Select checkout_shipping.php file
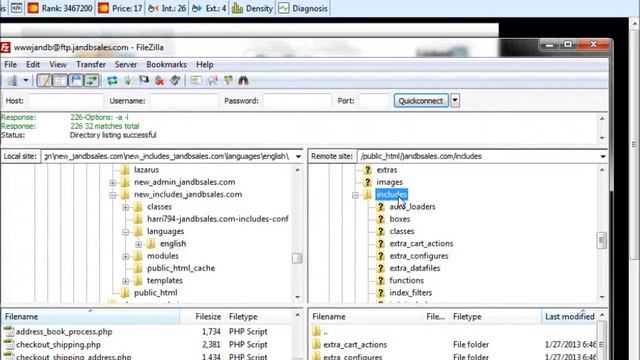The height and width of the screenshot is (360, 640). [x=58, y=345]
